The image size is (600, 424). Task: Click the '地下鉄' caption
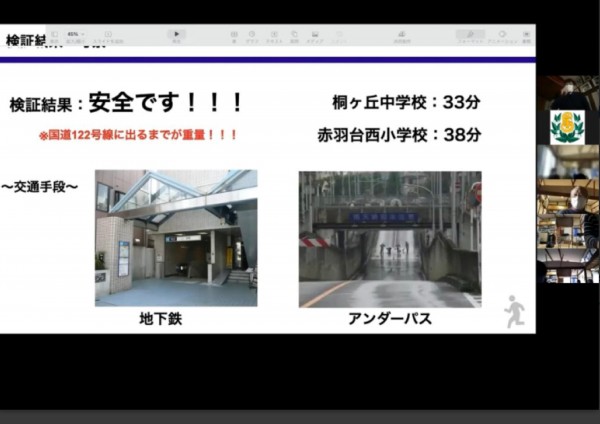tap(161, 319)
